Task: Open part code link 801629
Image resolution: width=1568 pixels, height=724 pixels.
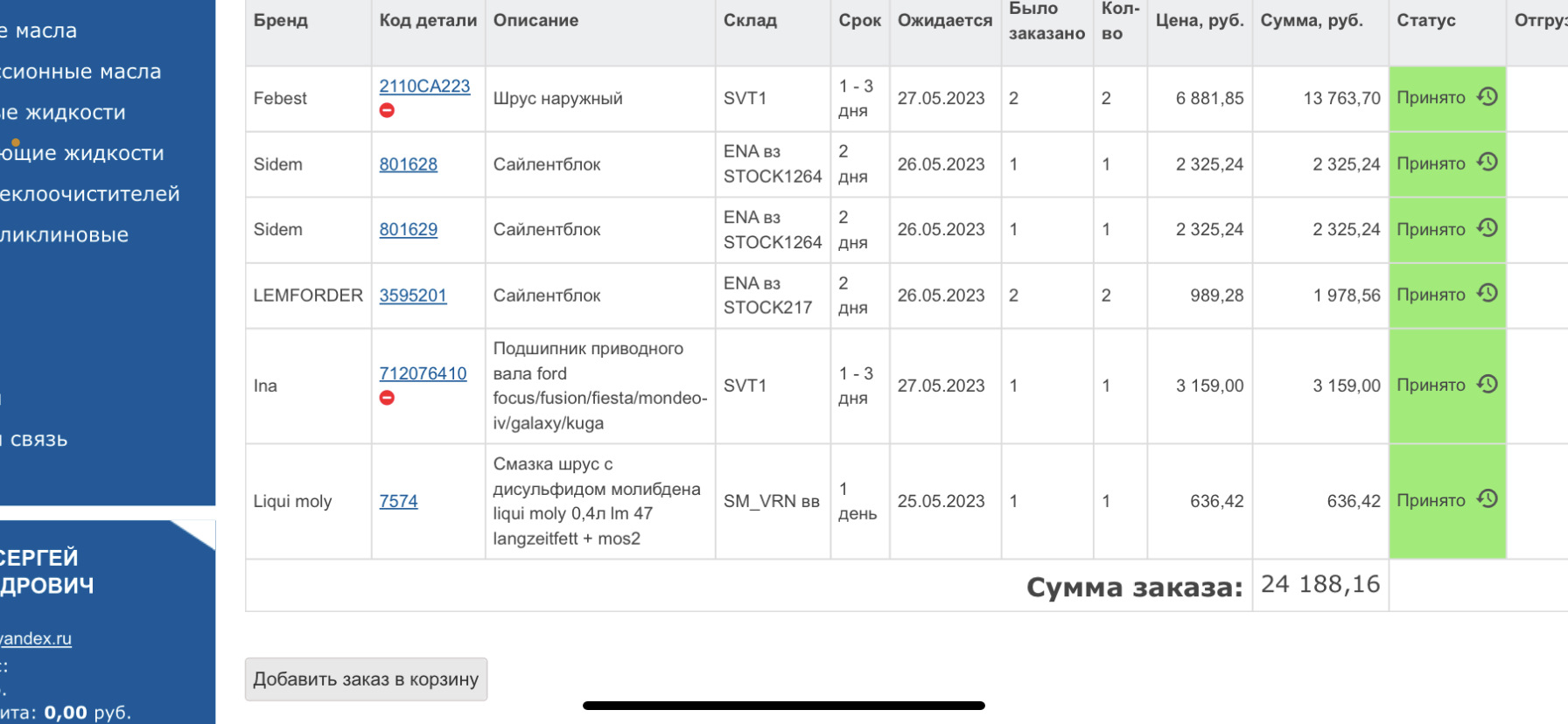Action: (x=408, y=229)
